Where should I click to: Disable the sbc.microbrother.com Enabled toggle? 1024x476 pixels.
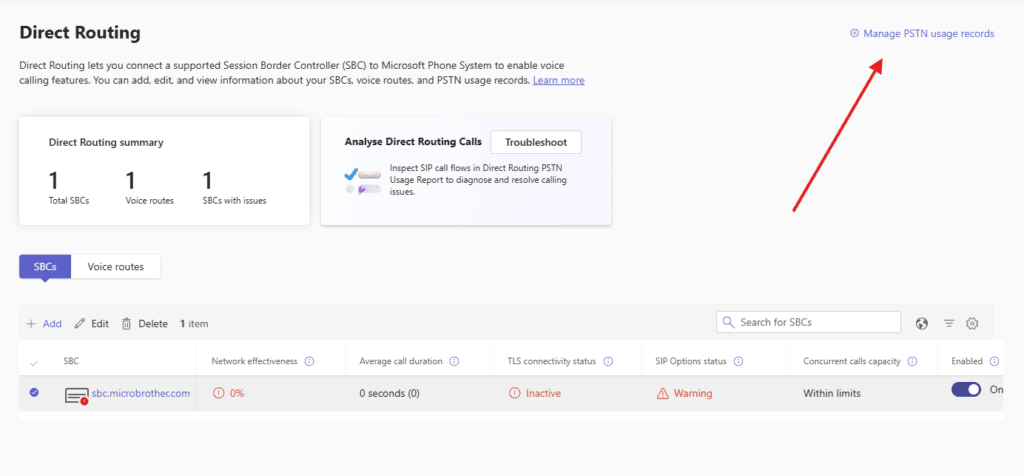[966, 390]
